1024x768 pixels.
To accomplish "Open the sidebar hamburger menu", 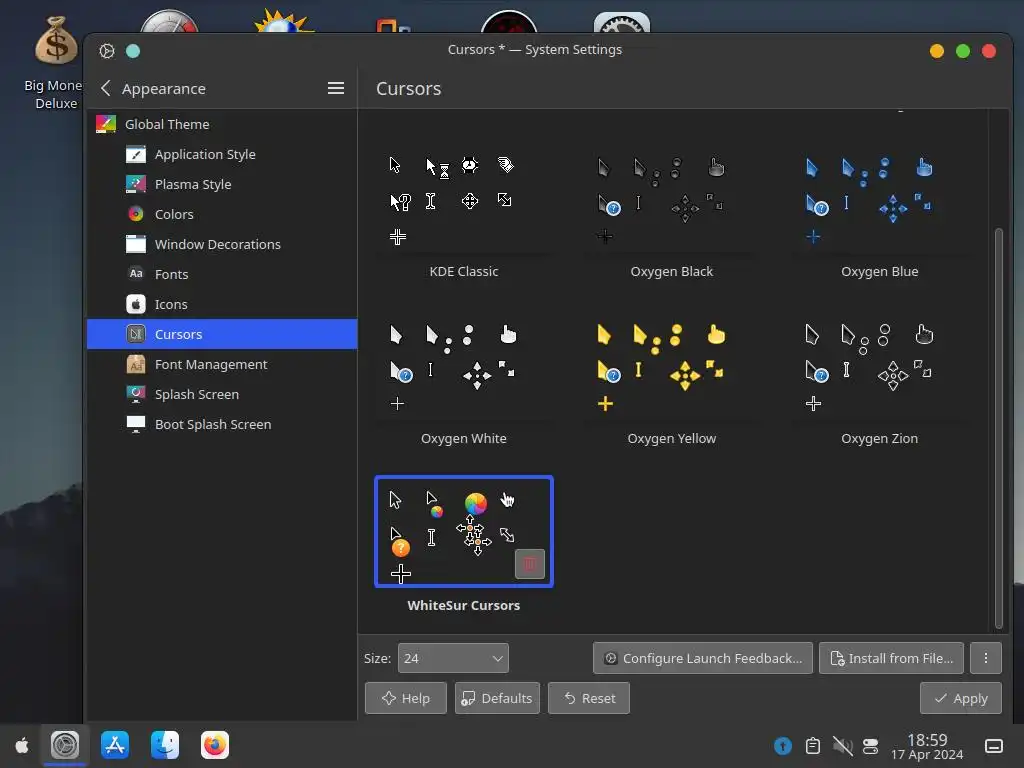I will click(x=336, y=88).
